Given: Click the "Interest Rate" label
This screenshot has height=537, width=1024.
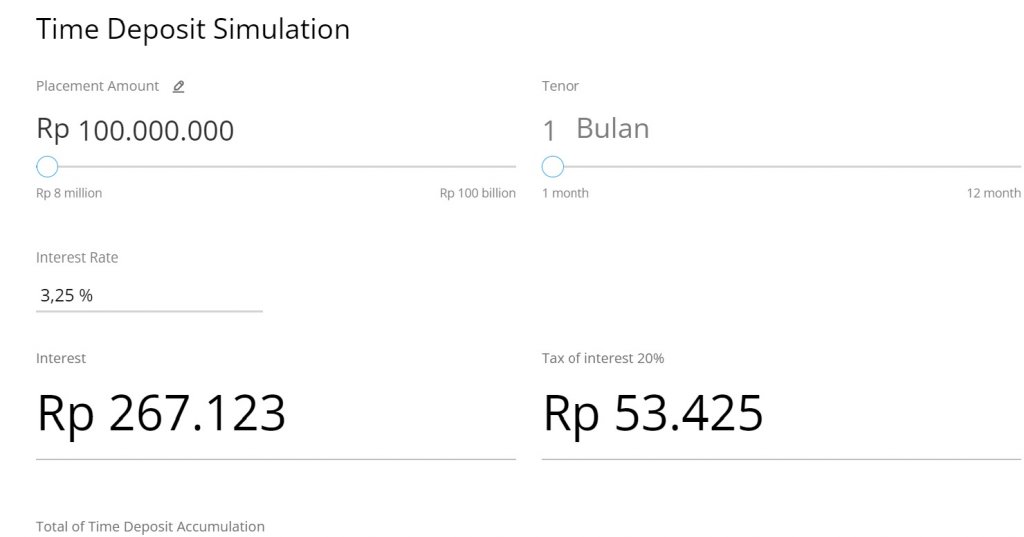Looking at the screenshot, I should click(77, 257).
